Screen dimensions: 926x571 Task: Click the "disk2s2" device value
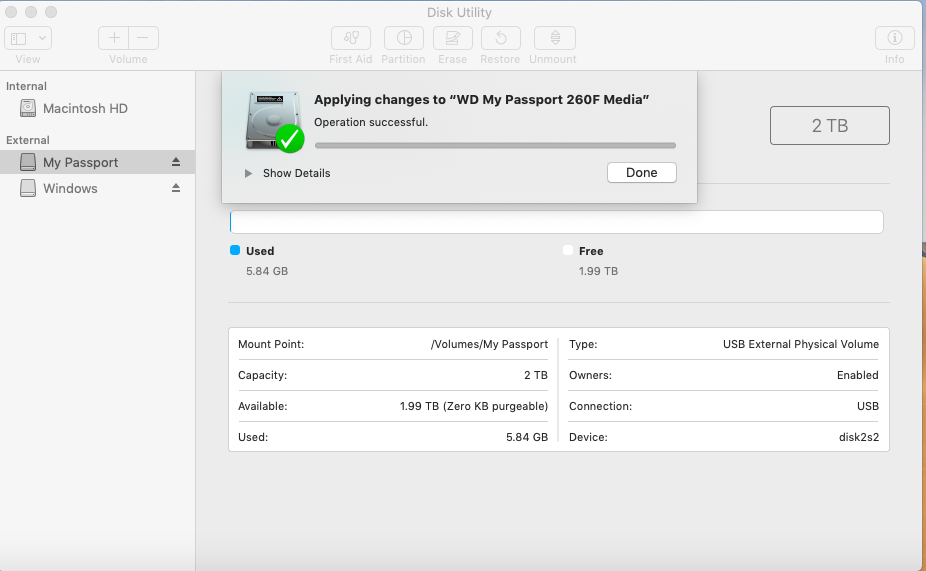point(859,438)
